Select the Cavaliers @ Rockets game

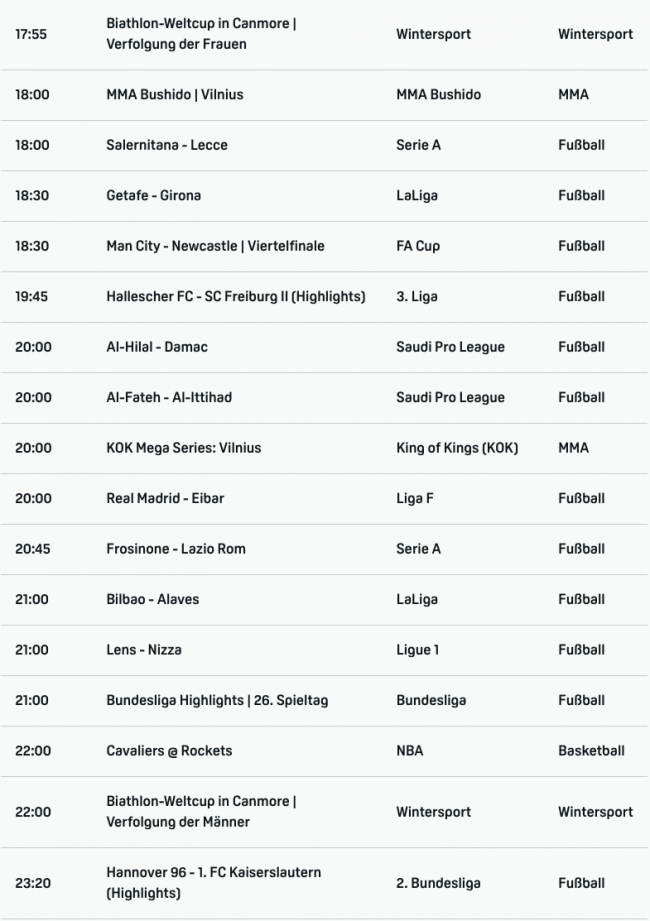click(x=169, y=751)
